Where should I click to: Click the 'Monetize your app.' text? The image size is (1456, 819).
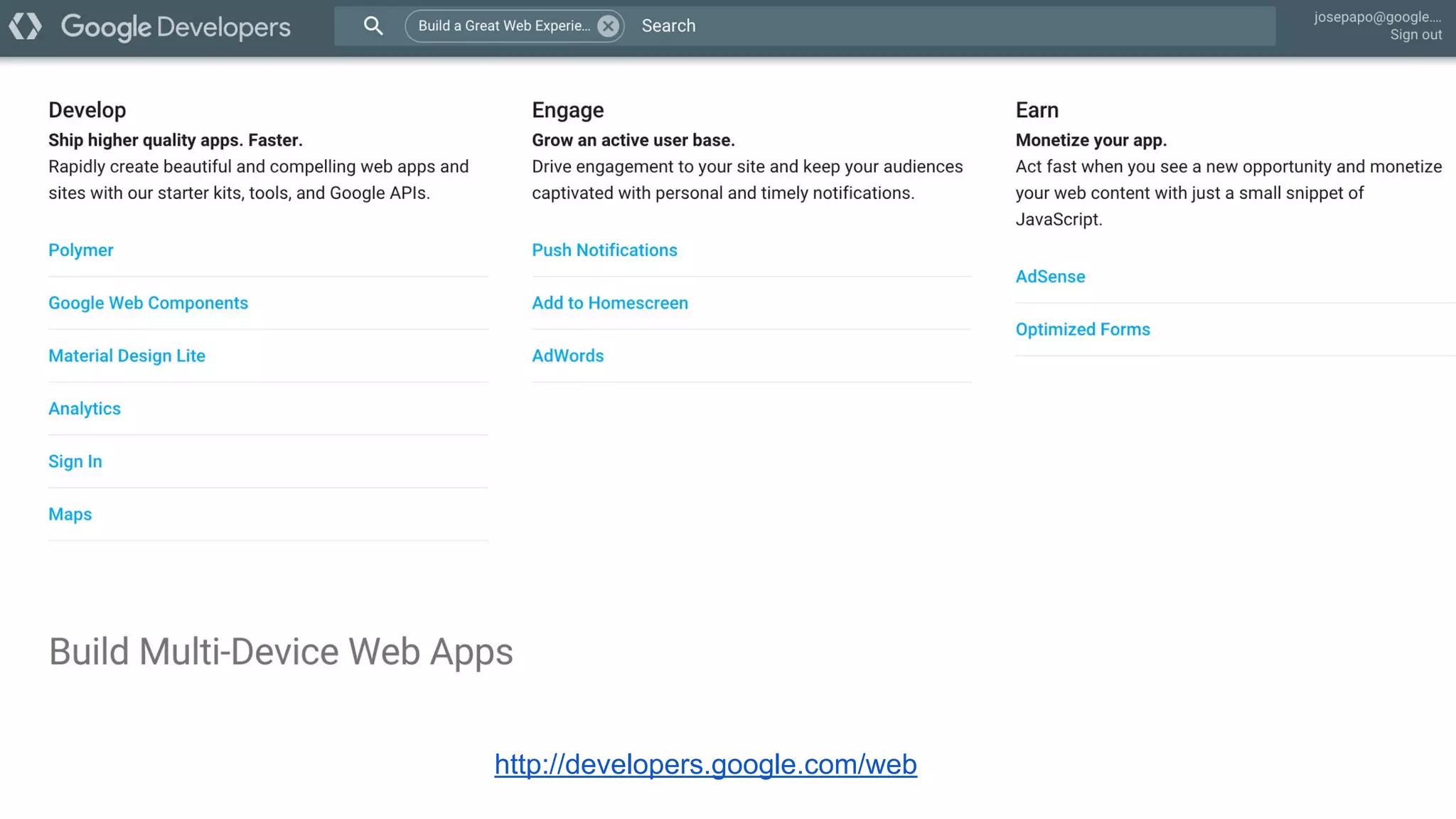click(1091, 140)
